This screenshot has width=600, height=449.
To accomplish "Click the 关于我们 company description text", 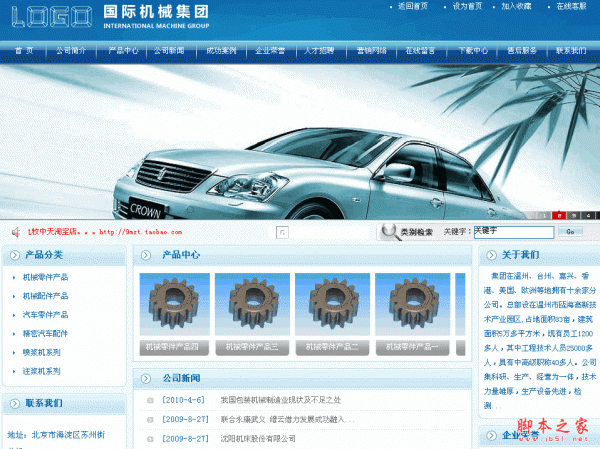I will 540,341.
